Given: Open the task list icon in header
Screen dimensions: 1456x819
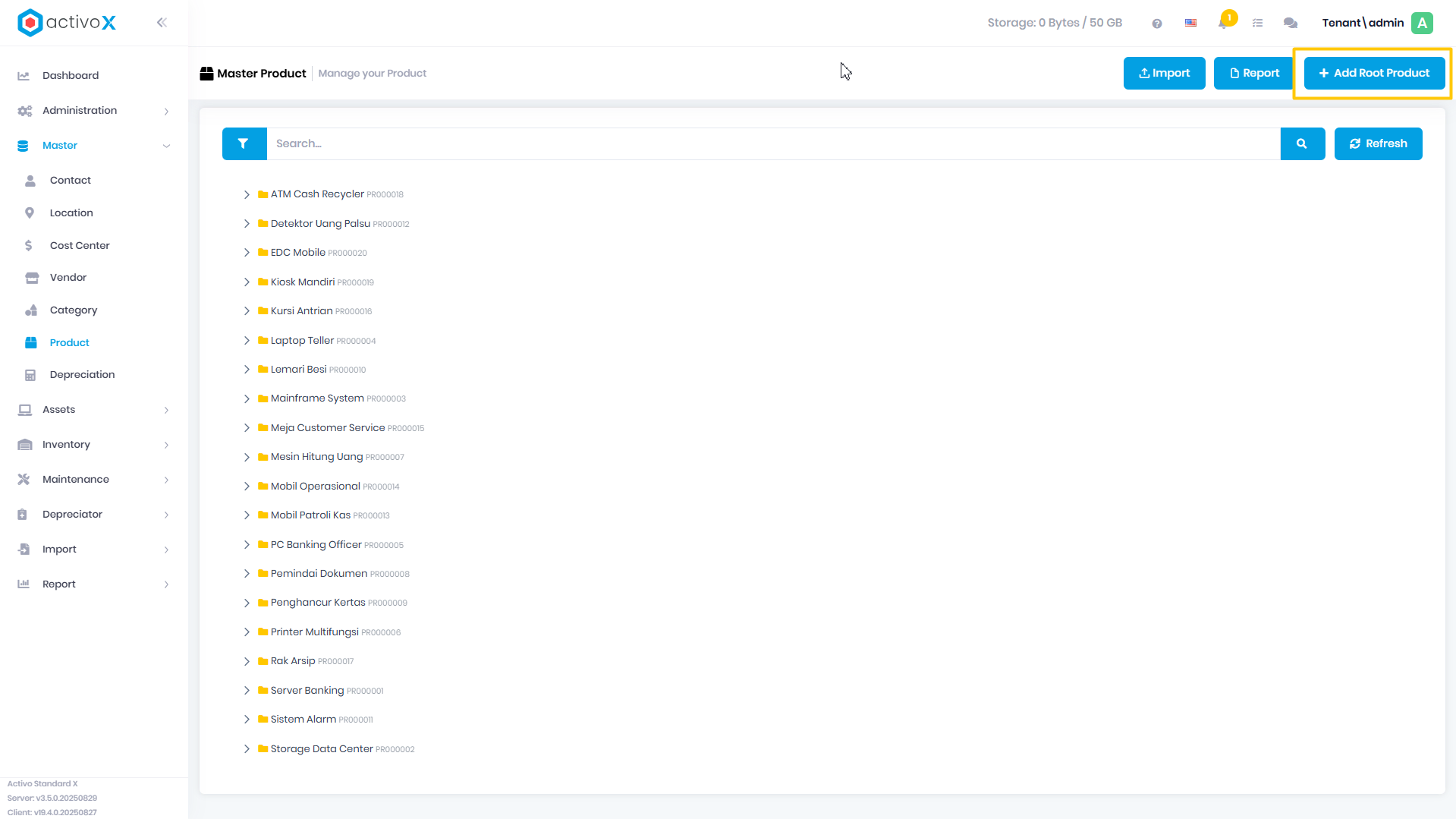Looking at the screenshot, I should [1257, 24].
